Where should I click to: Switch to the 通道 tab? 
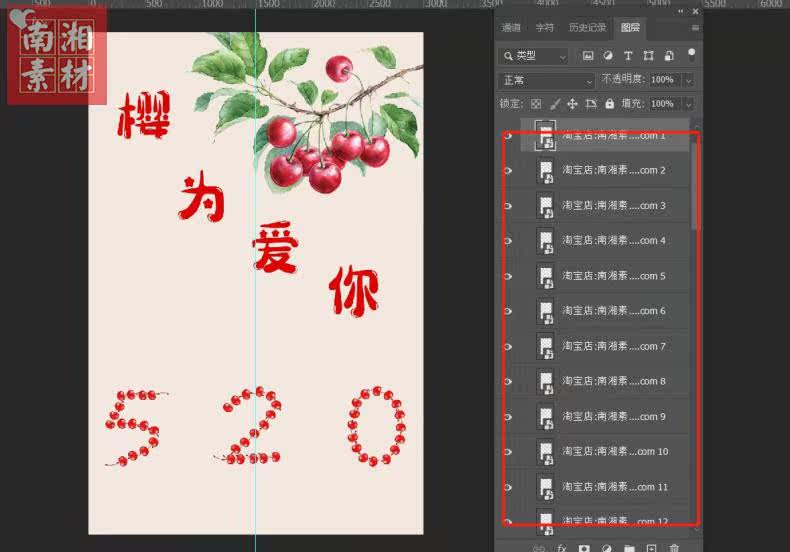pyautogui.click(x=511, y=28)
